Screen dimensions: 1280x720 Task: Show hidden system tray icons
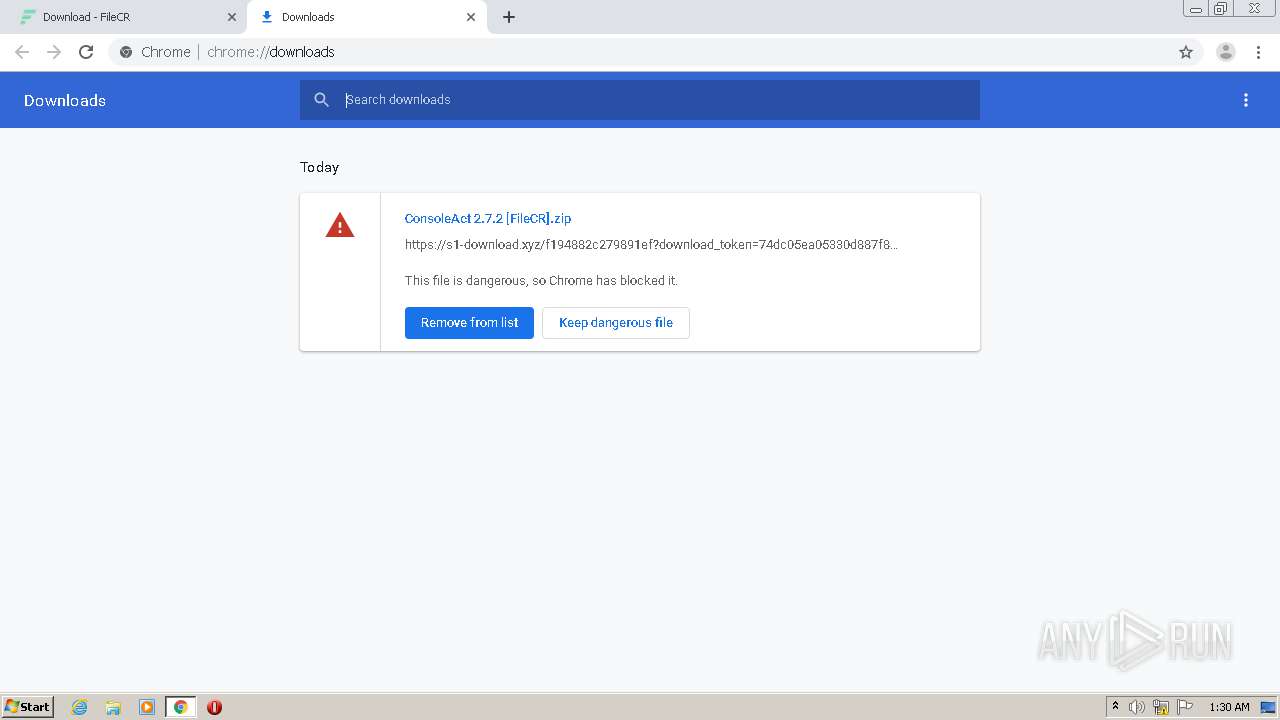tap(1115, 707)
